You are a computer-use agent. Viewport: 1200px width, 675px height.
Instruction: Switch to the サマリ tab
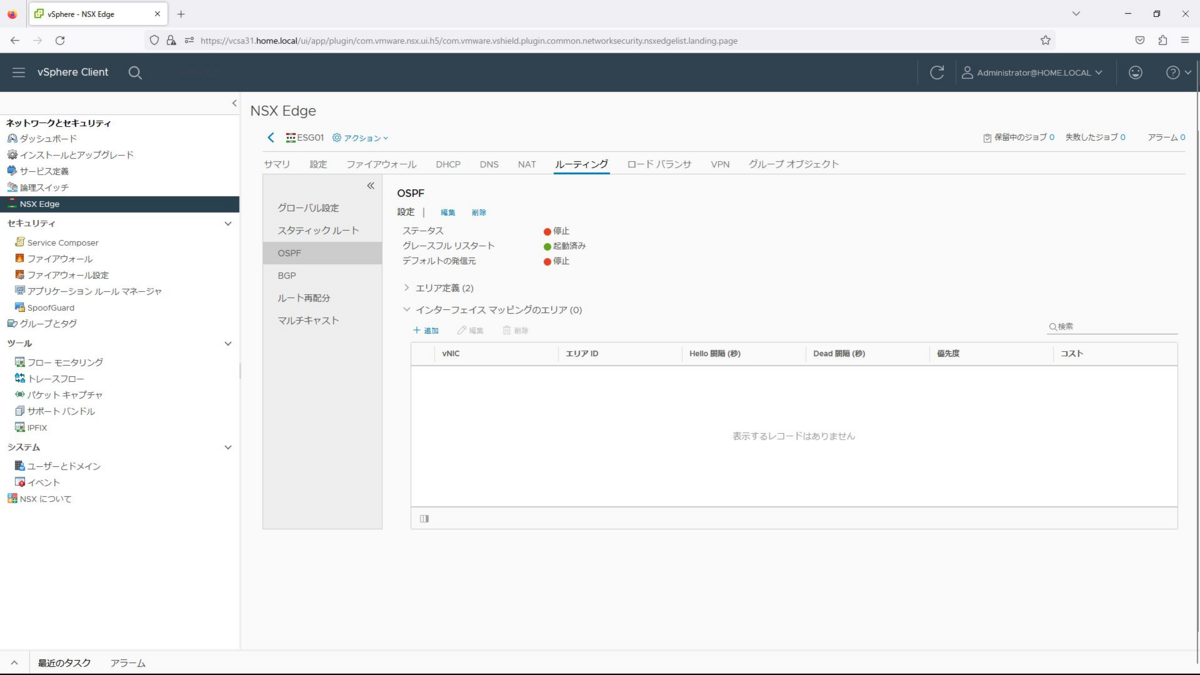tap(277, 164)
